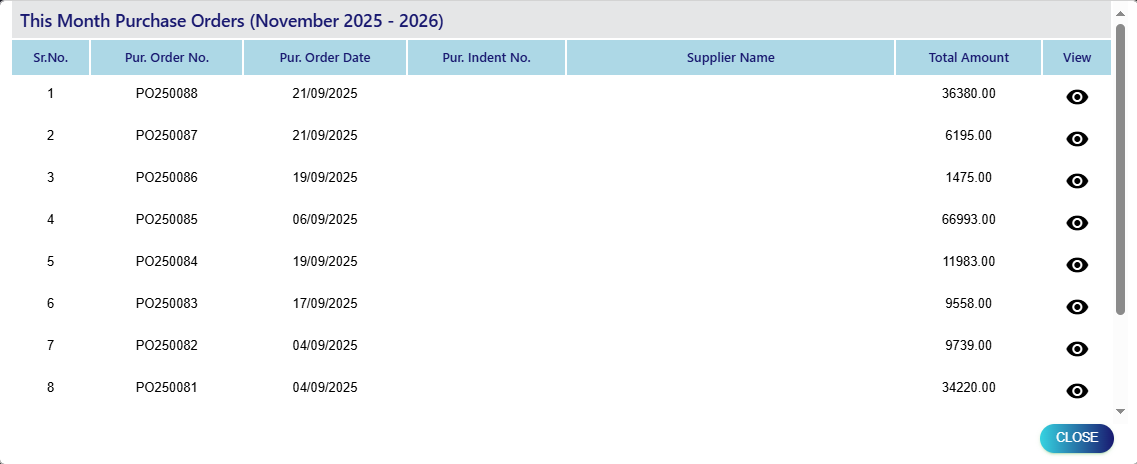Click the 66993.00 total amount cell
Screen dimensions: 1137x464
(x=968, y=219)
